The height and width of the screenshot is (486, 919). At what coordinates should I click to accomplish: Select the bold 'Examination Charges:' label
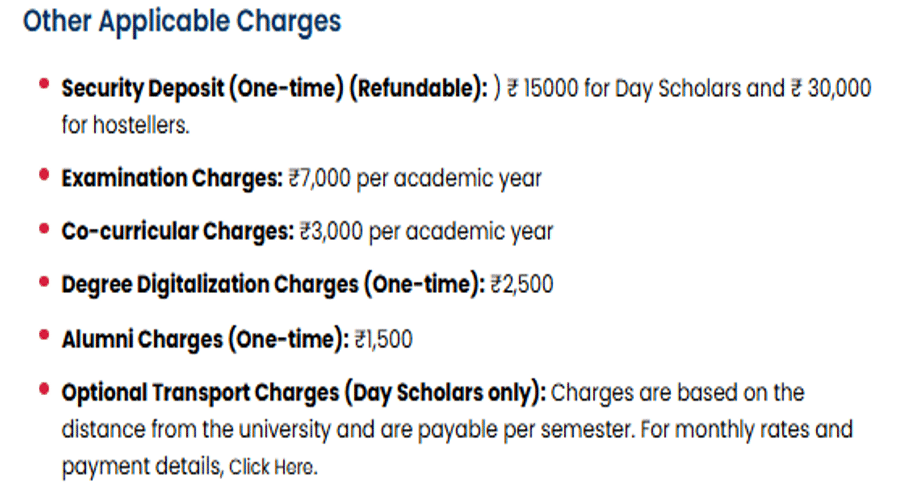click(172, 179)
